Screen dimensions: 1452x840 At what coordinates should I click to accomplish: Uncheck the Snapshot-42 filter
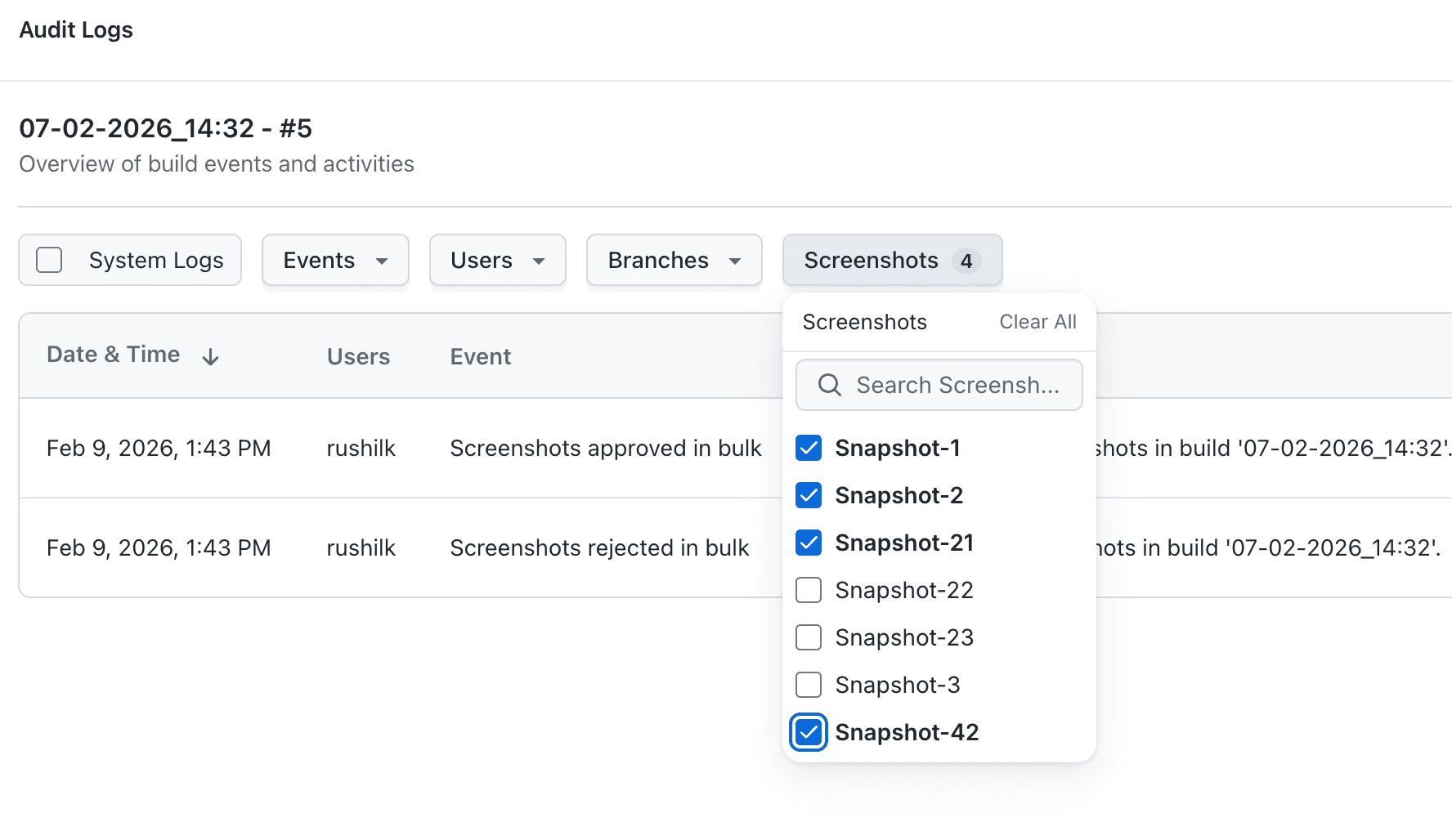tap(808, 732)
